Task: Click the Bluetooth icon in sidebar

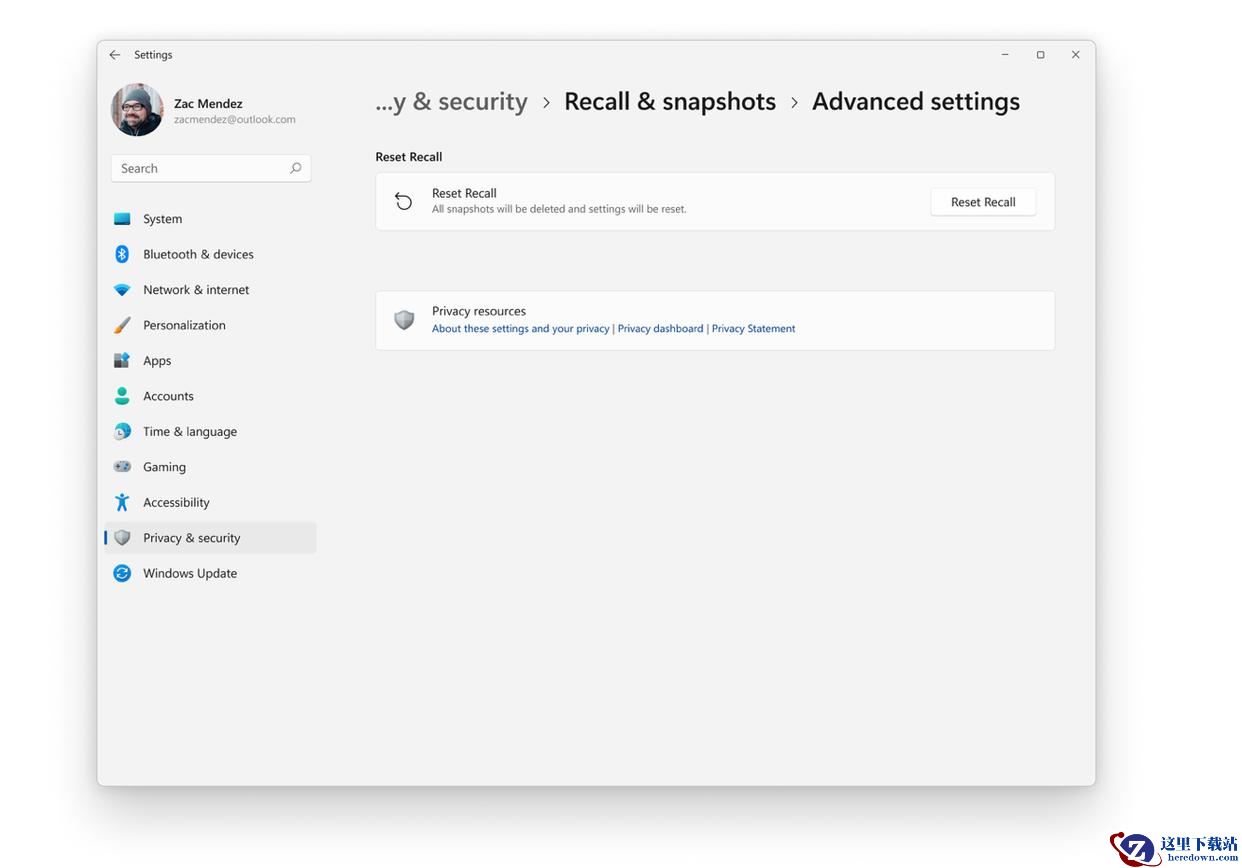Action: tap(122, 254)
